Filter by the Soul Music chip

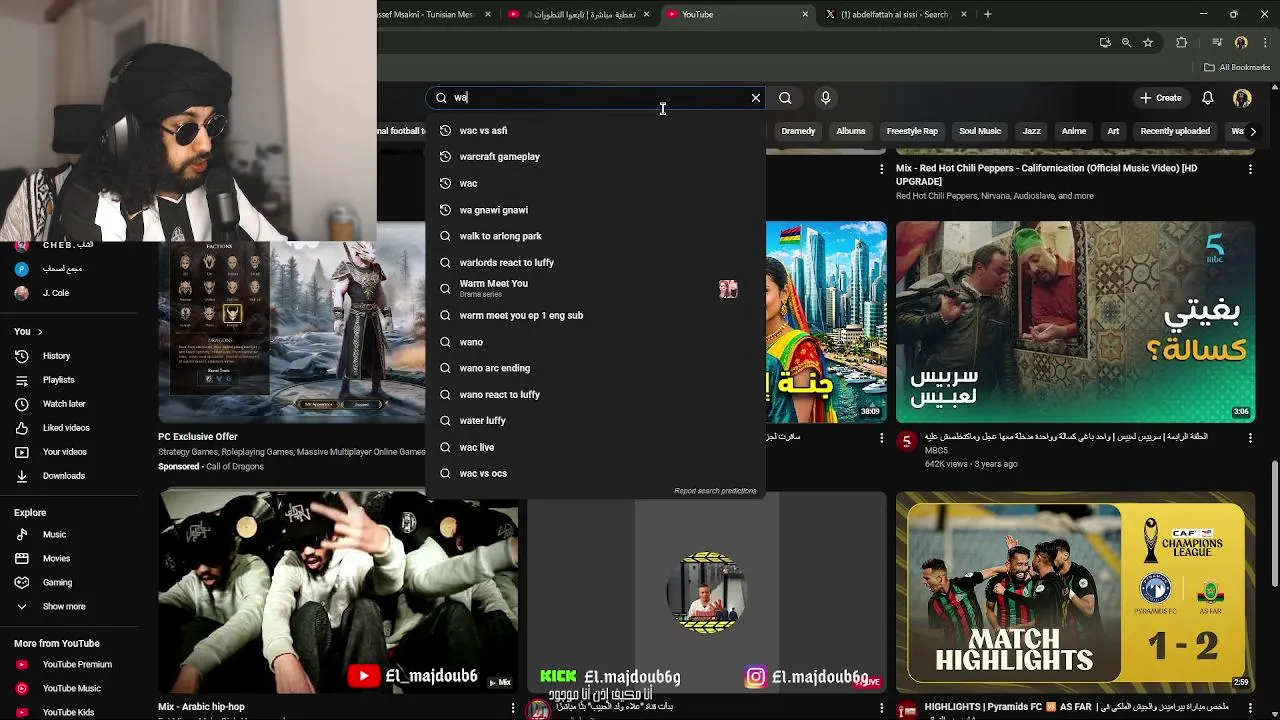pos(980,131)
